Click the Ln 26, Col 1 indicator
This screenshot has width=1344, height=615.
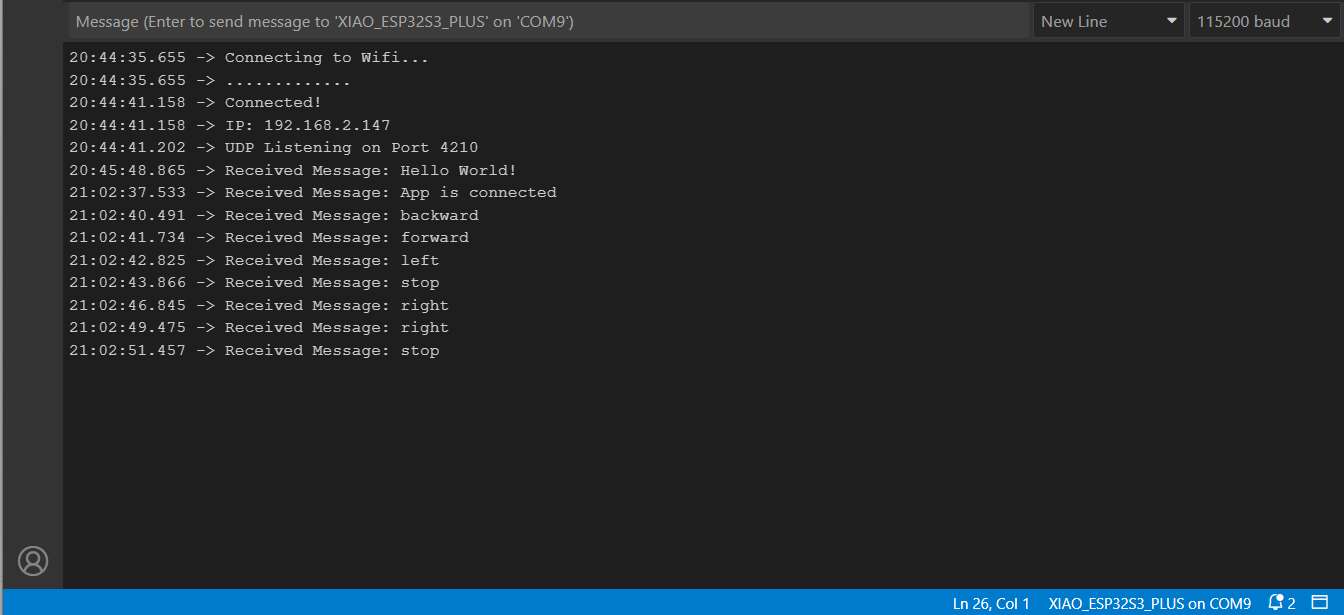(991, 603)
